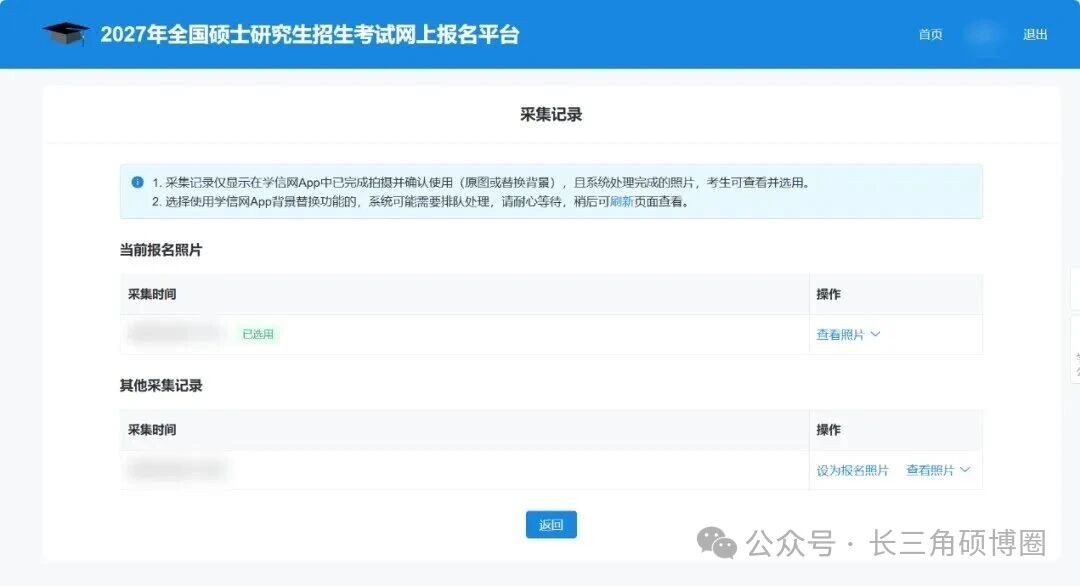Click the 公众号 · 长三角硕博圈 watermark text
1080x586 pixels.
coord(897,543)
